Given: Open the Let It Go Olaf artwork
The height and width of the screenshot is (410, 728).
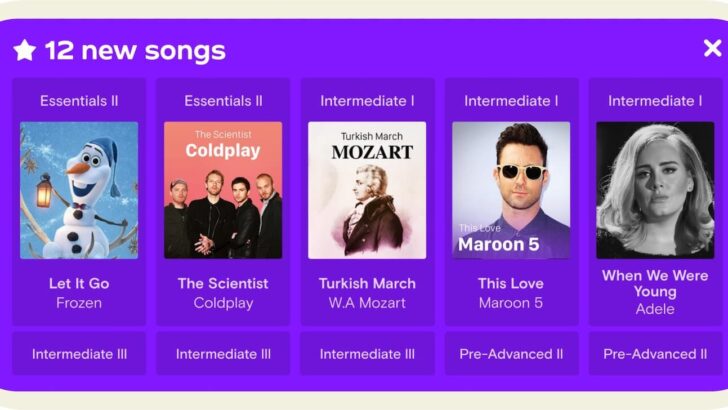Looking at the screenshot, I should [79, 190].
